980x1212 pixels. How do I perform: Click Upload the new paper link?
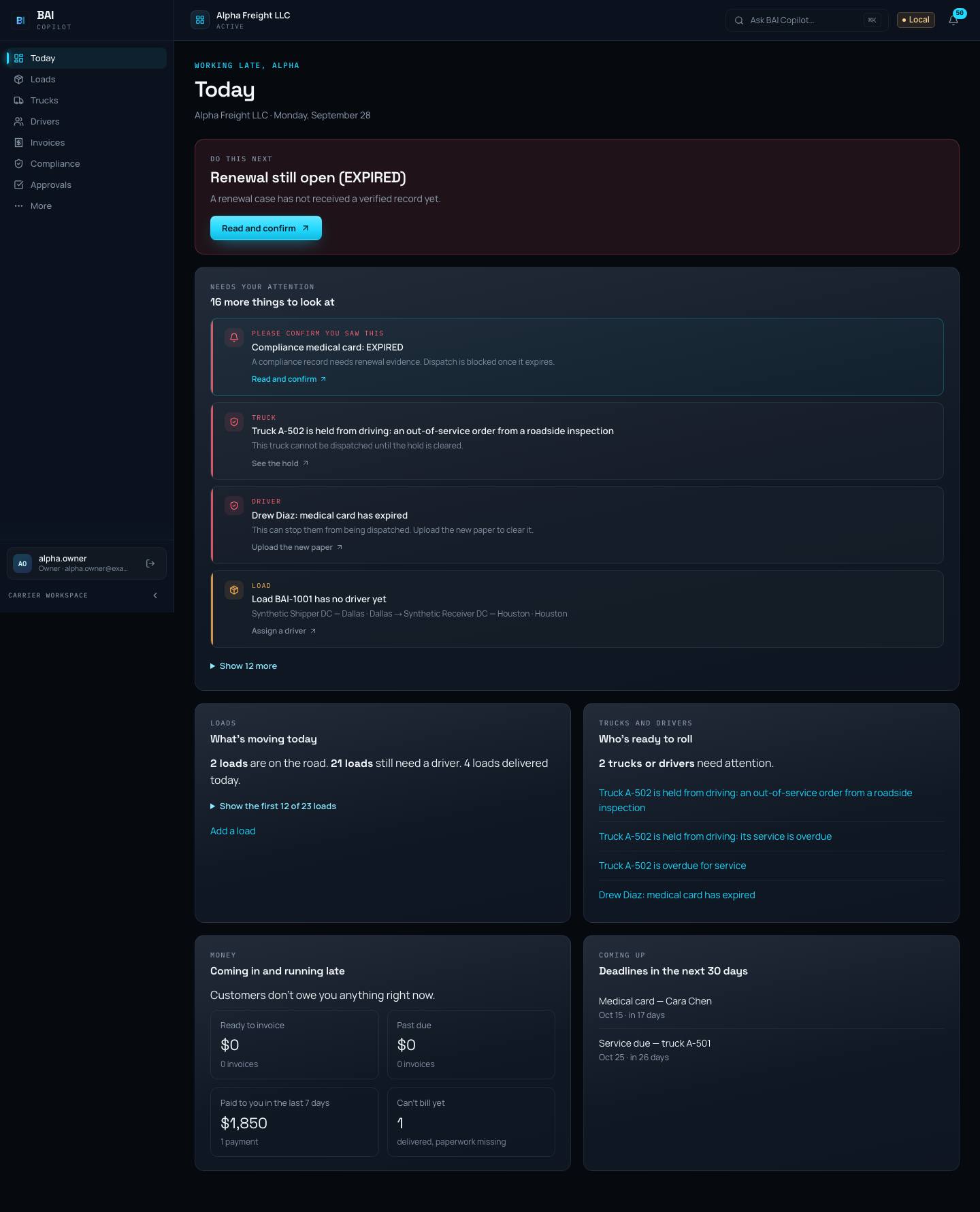coord(297,547)
